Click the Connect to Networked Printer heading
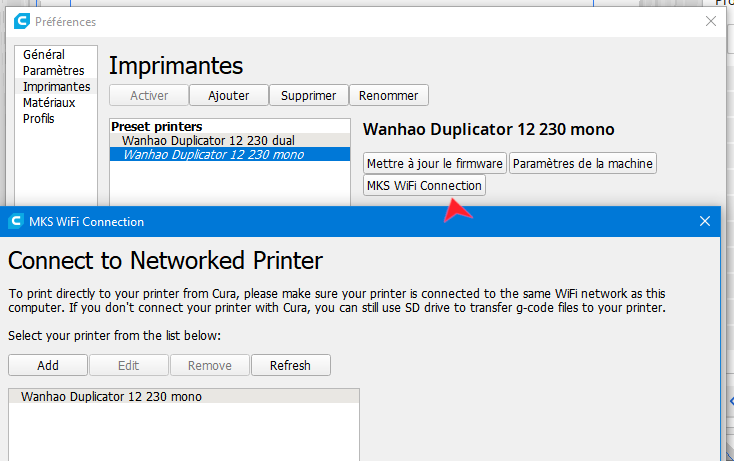The image size is (734, 461). click(165, 261)
